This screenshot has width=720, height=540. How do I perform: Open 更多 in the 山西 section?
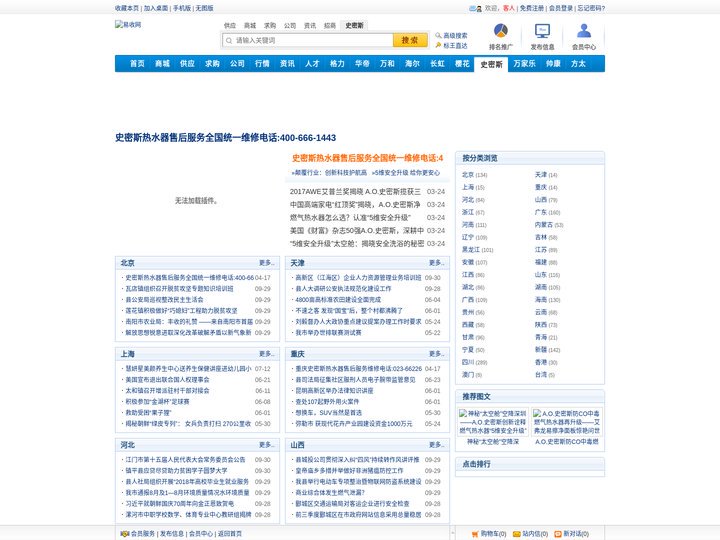point(436,444)
